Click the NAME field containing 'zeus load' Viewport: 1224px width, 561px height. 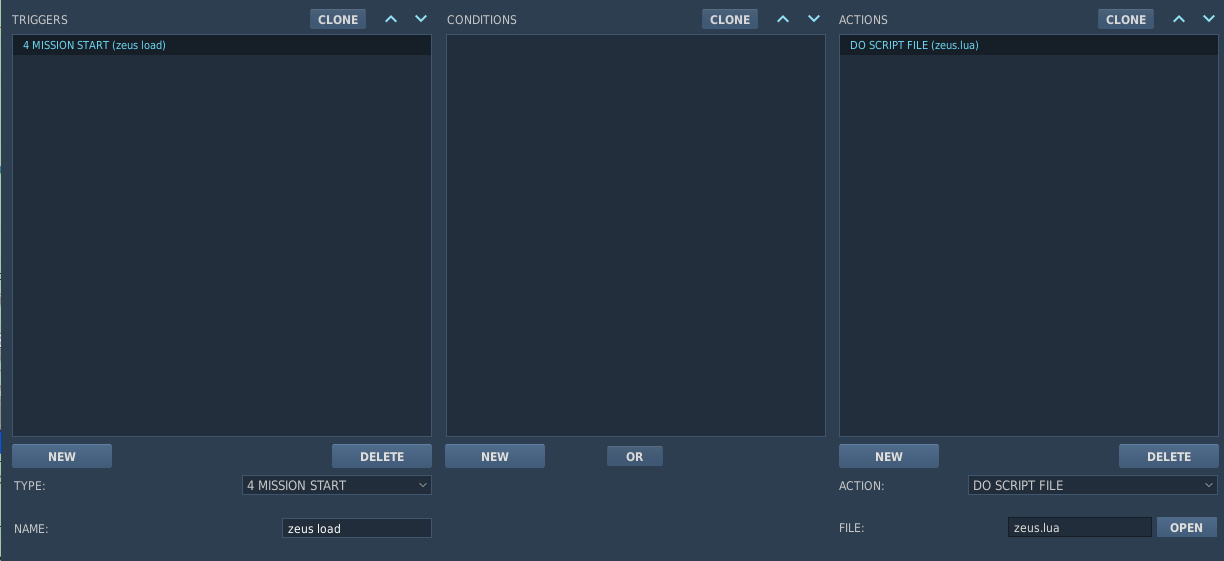[357, 528]
